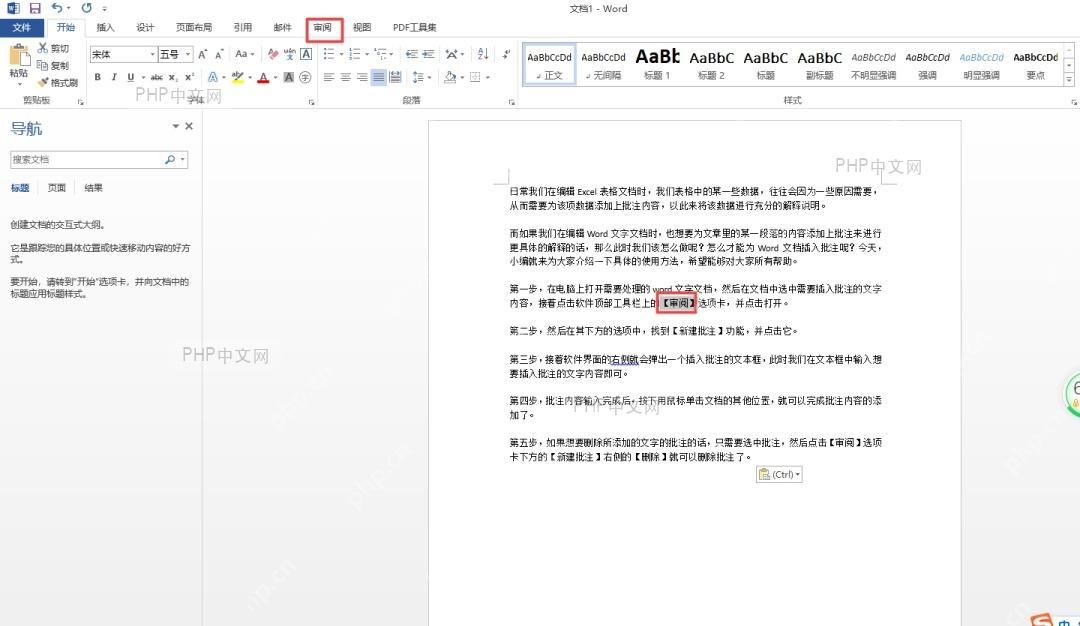Apply the 要点 style
Viewport: 1080px width, 626px height.
1036,64
